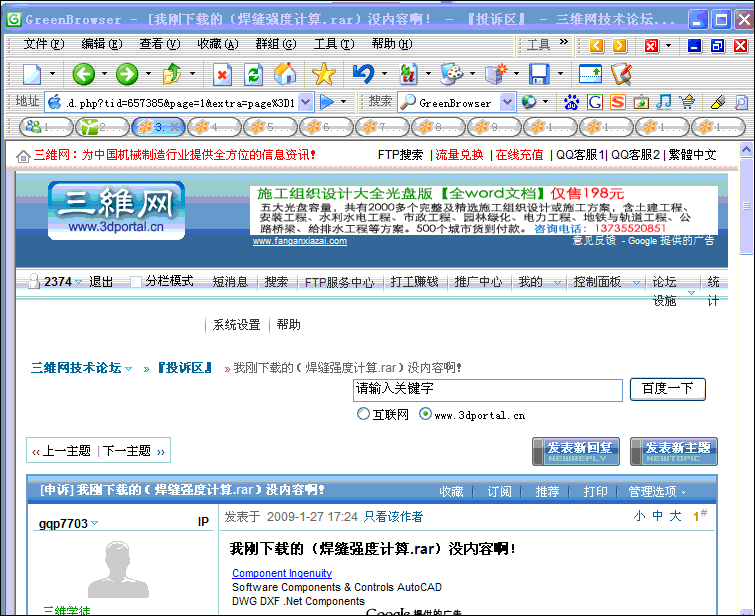Open the 帮助(H) menu

[391, 44]
